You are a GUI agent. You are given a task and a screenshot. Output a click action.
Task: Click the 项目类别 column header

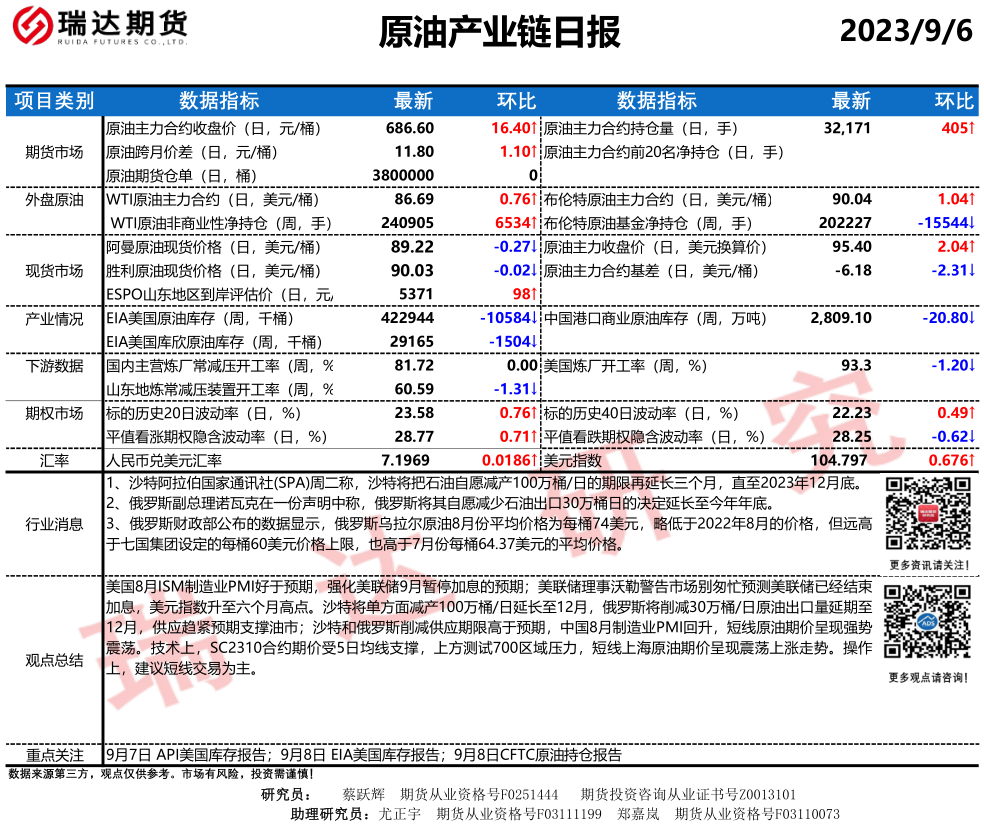tap(54, 101)
